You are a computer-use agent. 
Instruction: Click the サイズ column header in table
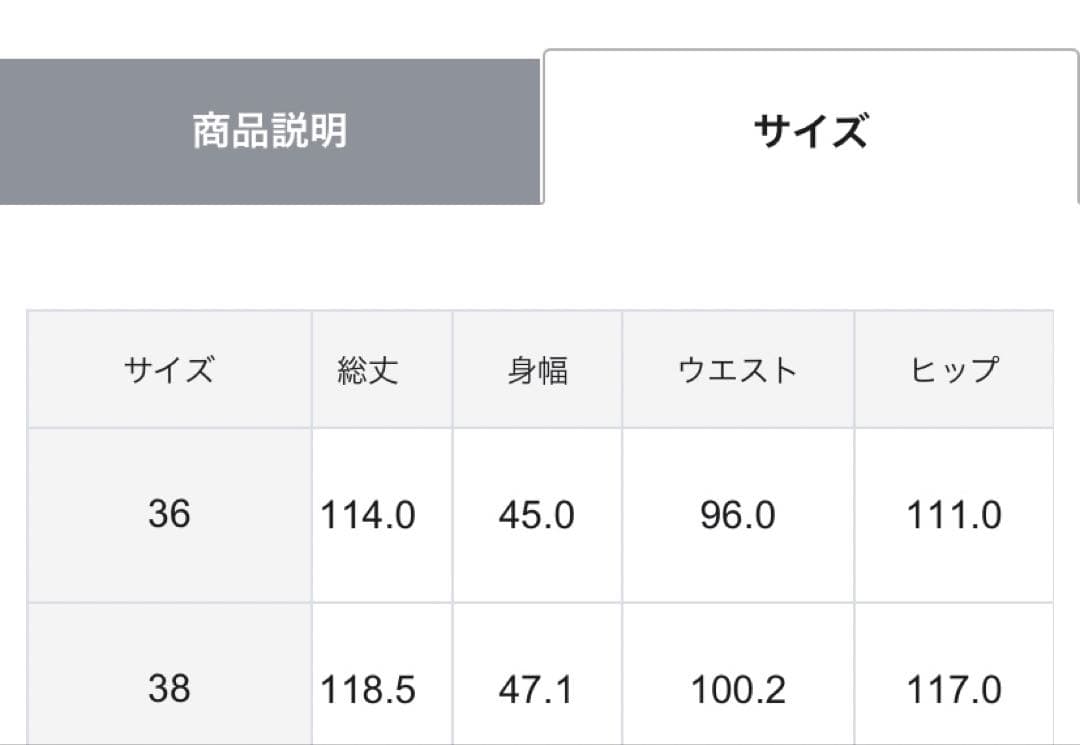pyautogui.click(x=169, y=371)
